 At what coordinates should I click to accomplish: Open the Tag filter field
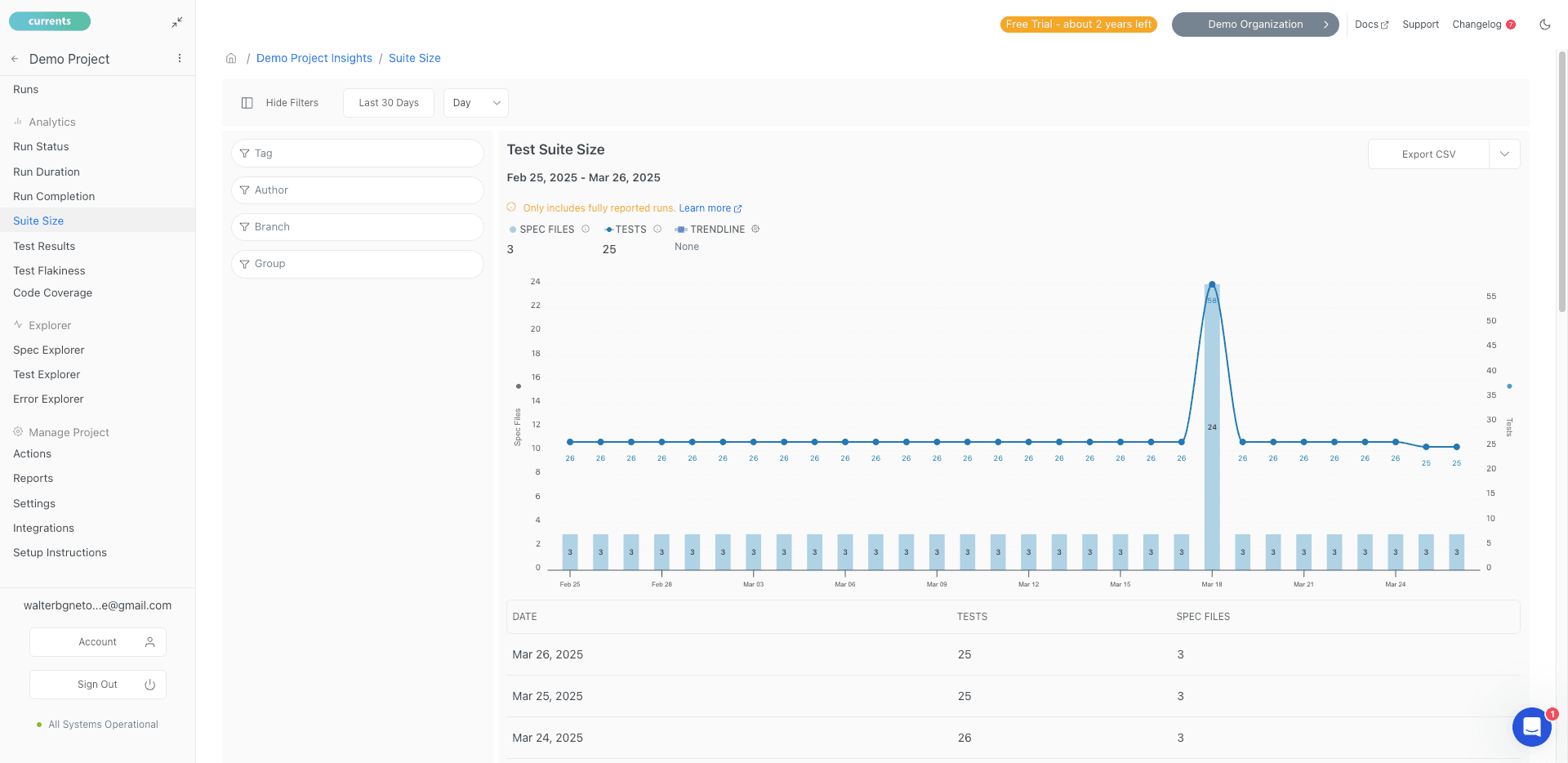tap(358, 154)
